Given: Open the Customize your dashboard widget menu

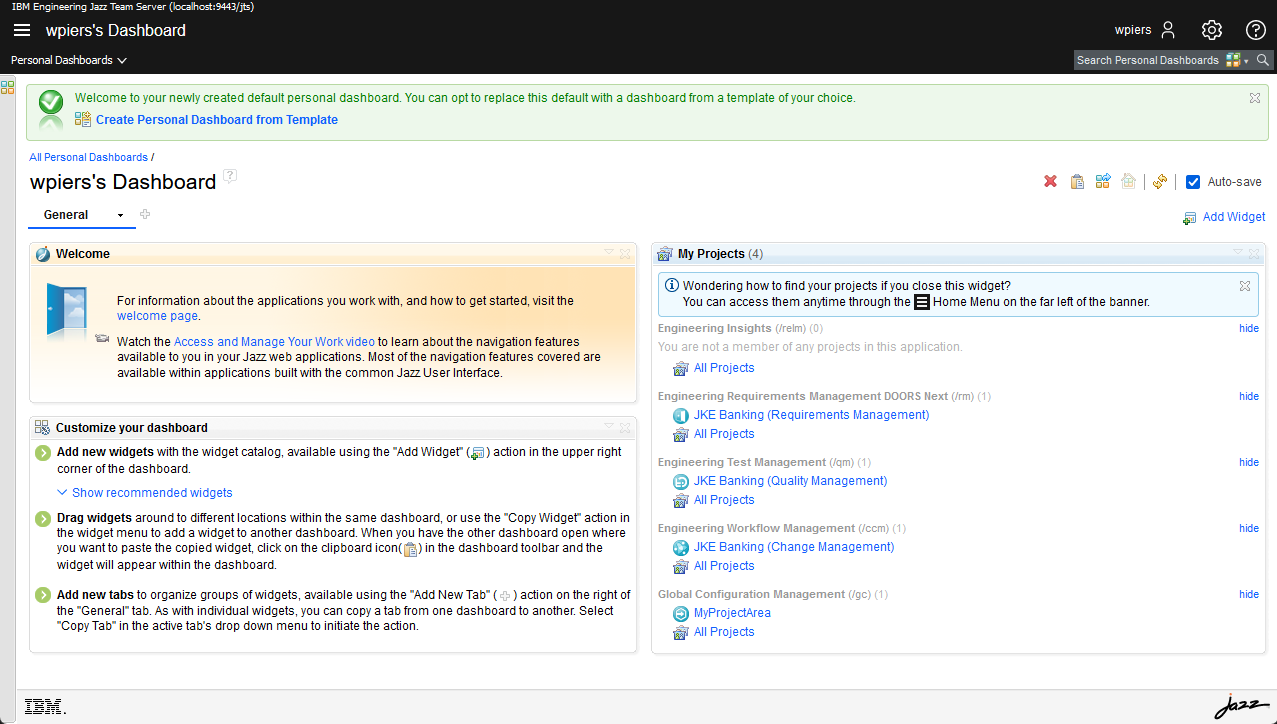Looking at the screenshot, I should [x=608, y=426].
